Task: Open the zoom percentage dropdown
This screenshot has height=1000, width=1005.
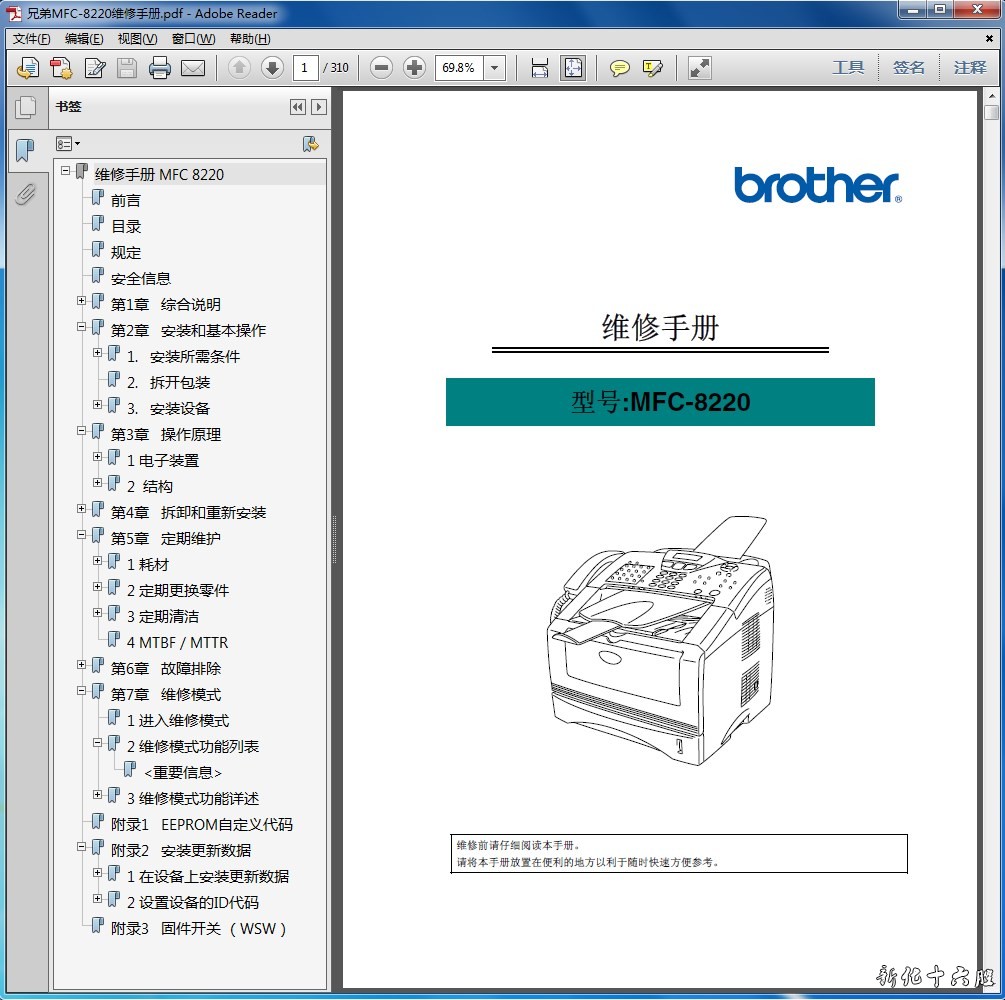Action: pyautogui.click(x=494, y=68)
